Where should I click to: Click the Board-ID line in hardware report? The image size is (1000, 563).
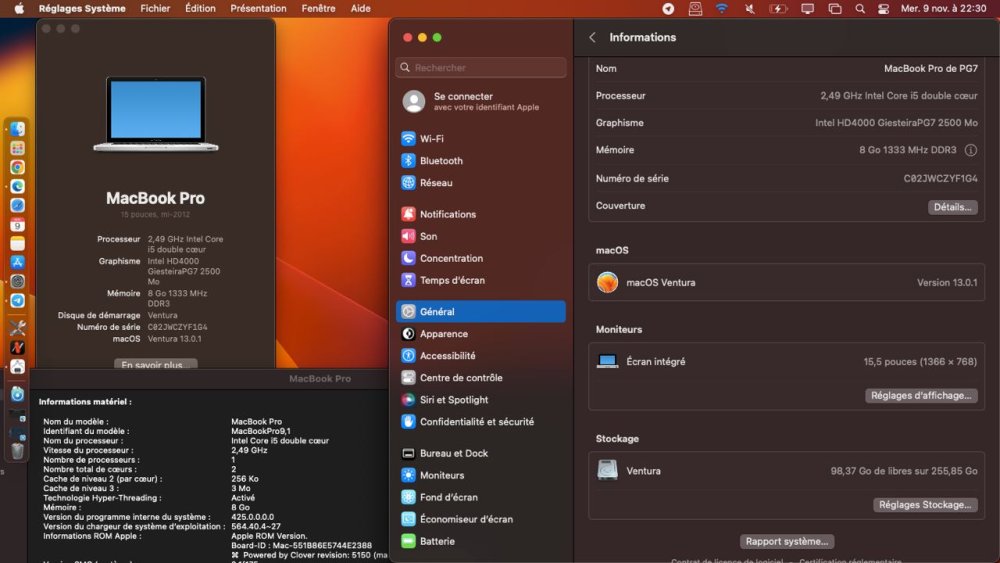tap(301, 545)
